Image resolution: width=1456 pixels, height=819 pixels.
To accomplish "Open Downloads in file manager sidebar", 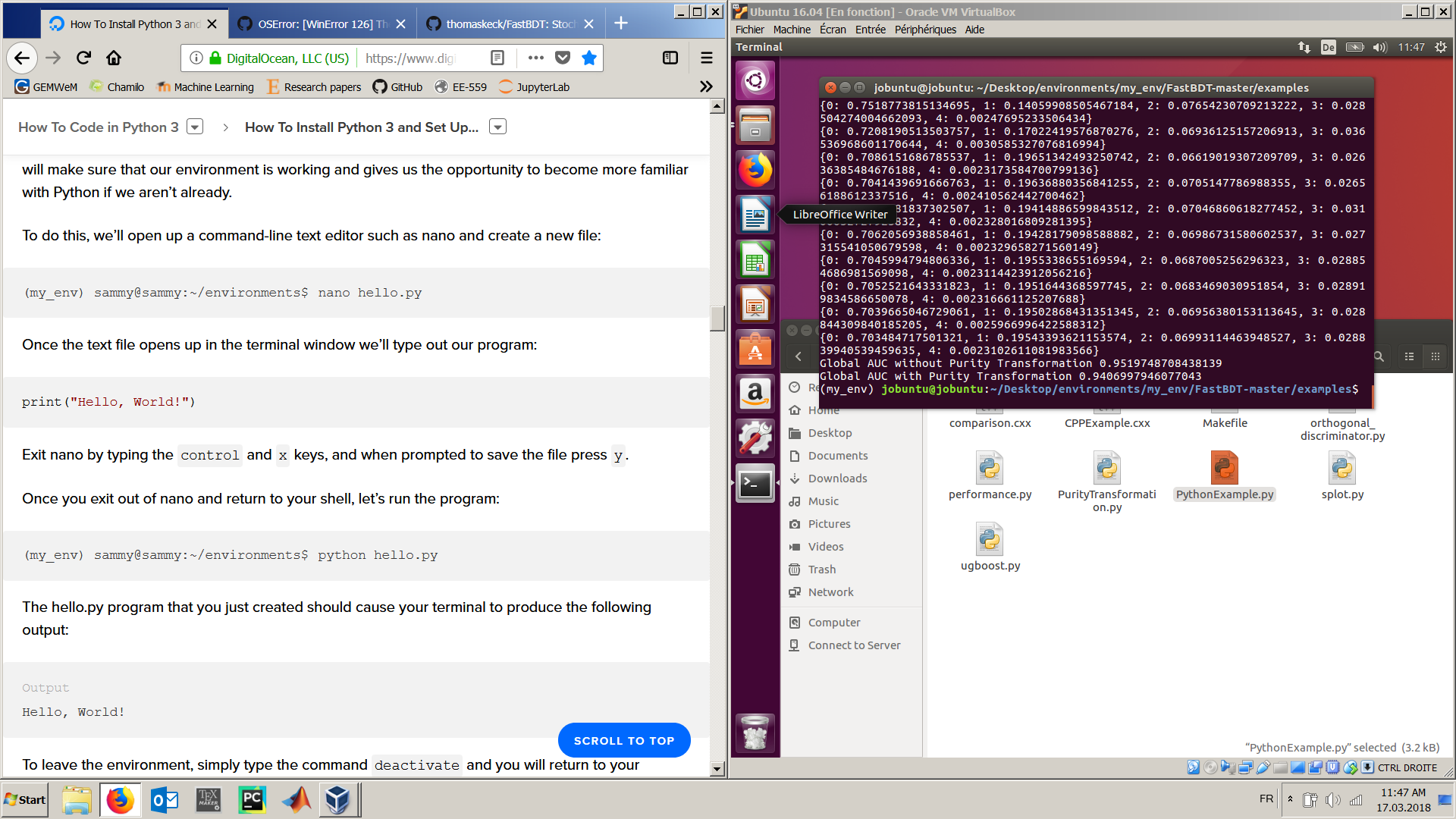I will point(837,479).
